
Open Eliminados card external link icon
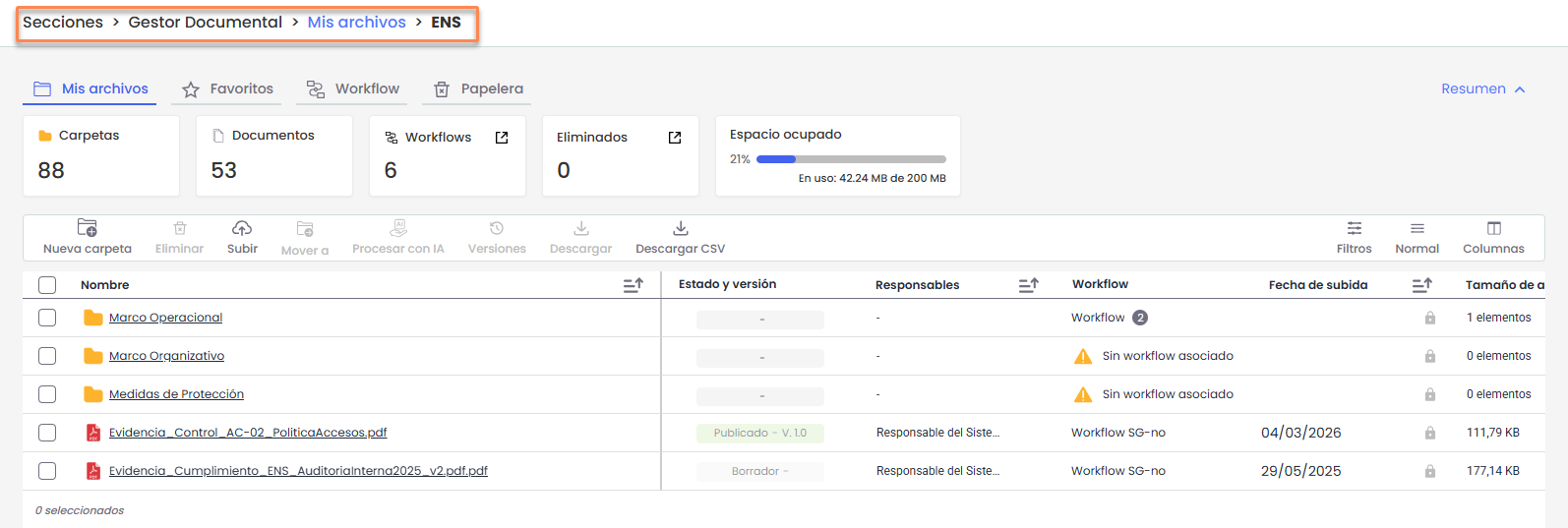(x=675, y=138)
